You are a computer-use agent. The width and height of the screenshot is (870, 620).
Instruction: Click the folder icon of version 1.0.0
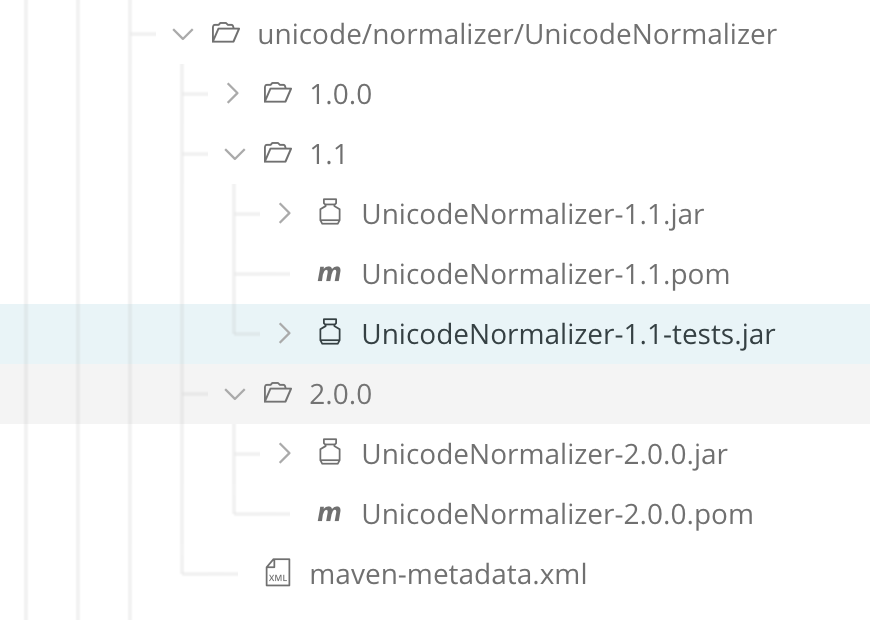[278, 93]
